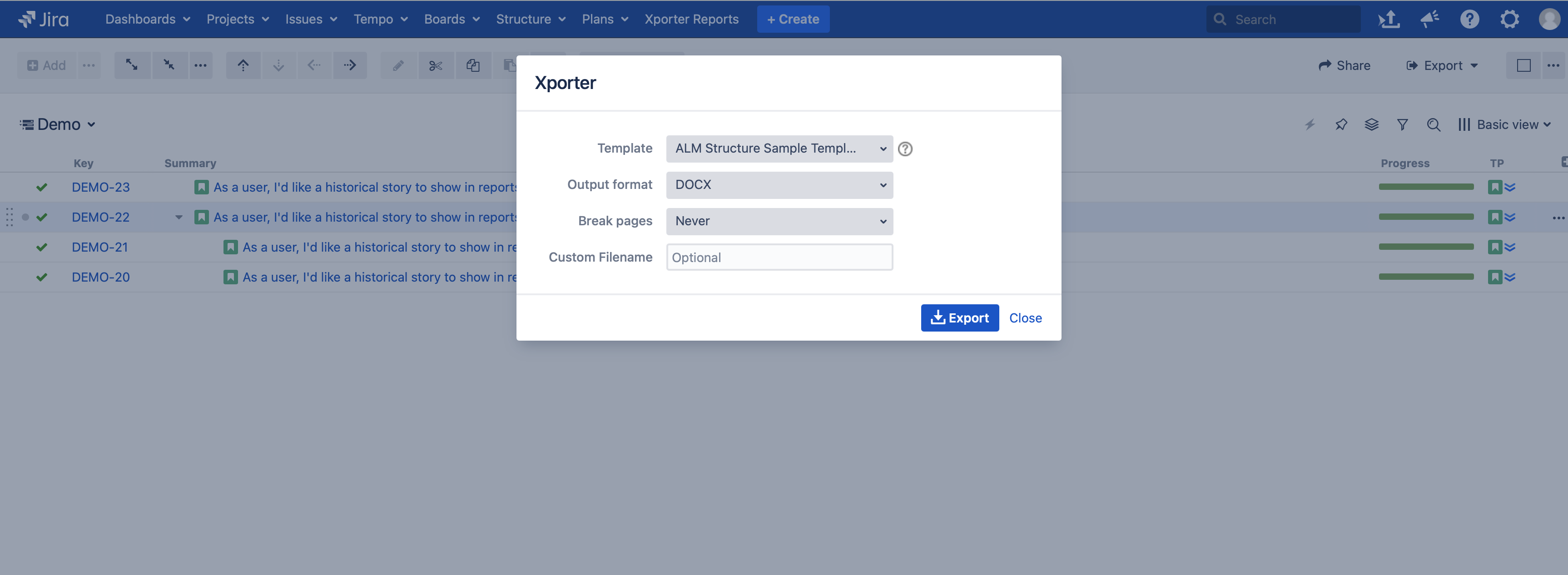Click the feedback megaphone icon
The width and height of the screenshot is (1568, 575).
click(1429, 20)
